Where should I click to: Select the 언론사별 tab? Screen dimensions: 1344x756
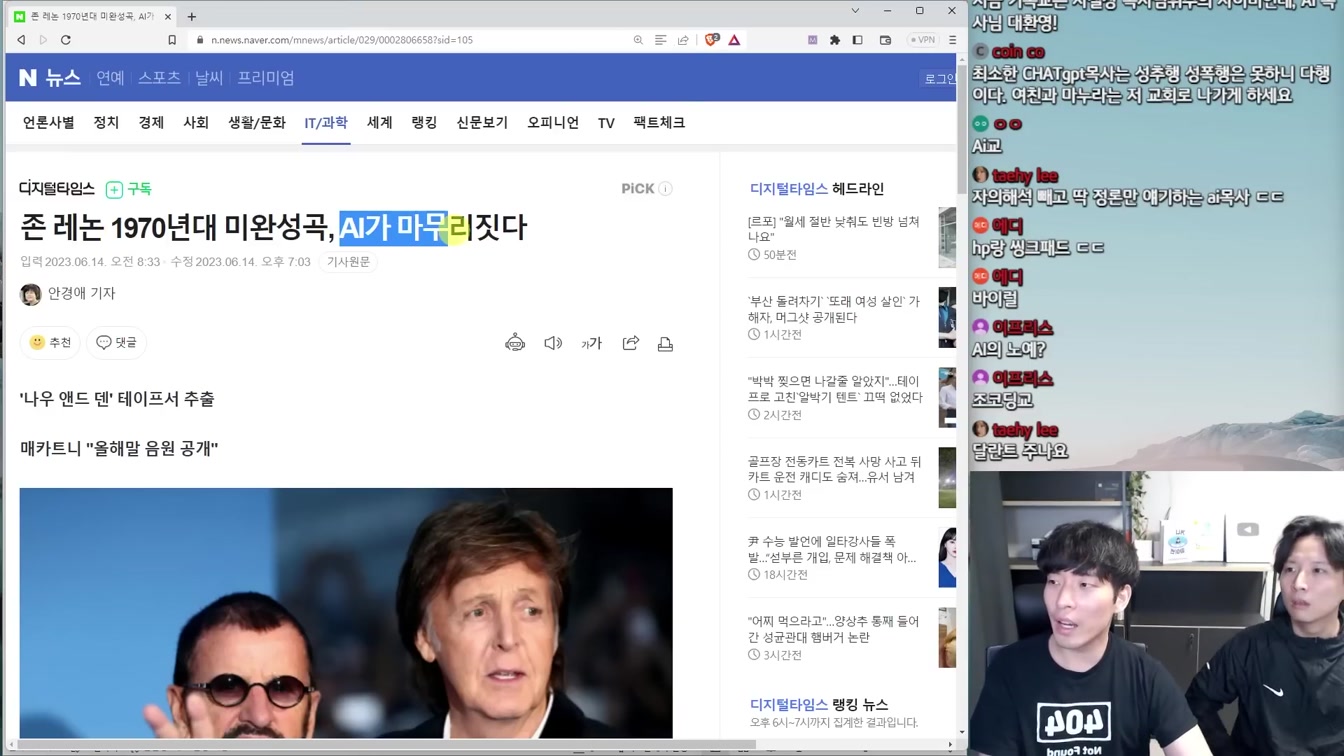pyautogui.click(x=49, y=122)
